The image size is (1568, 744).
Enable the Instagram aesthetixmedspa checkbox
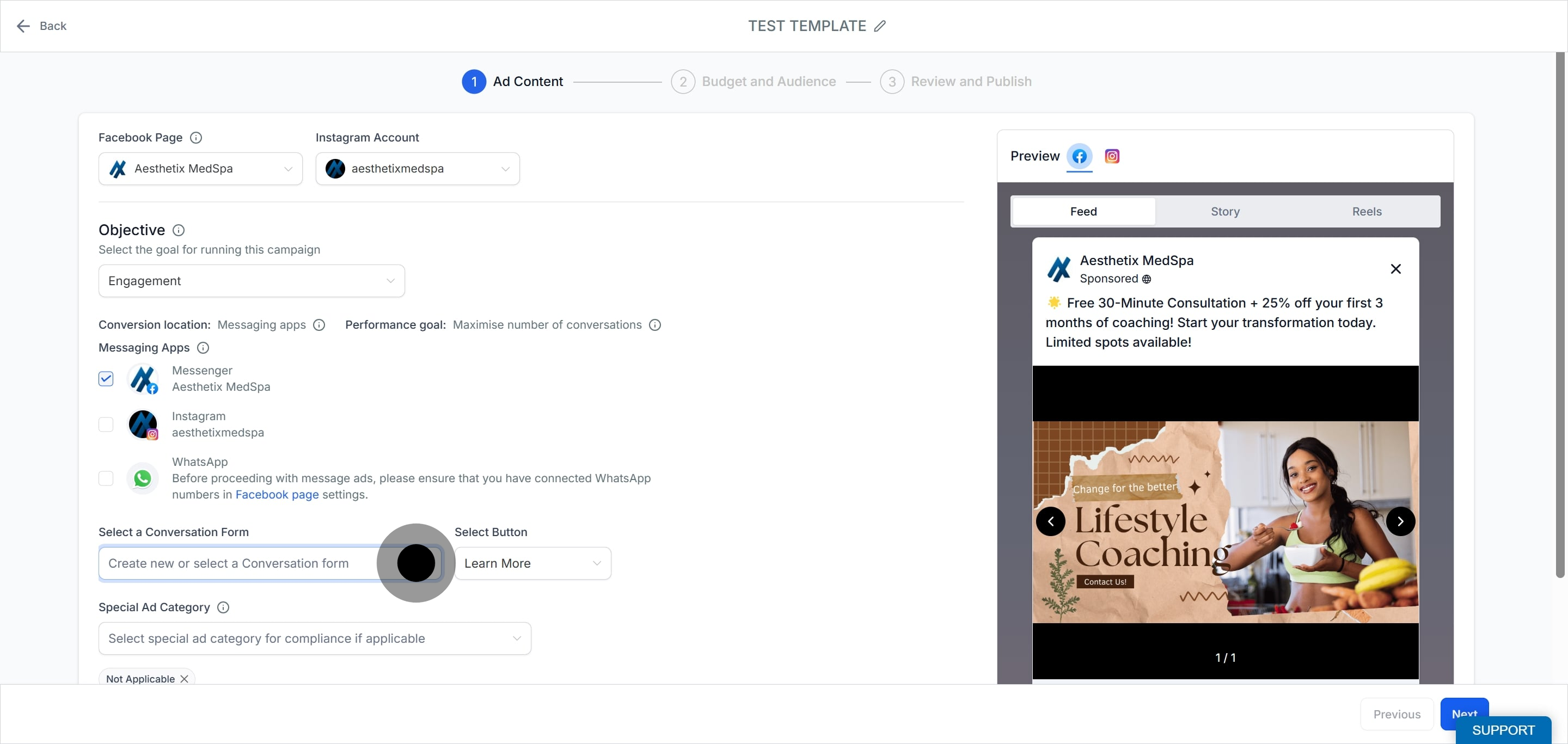[x=106, y=424]
